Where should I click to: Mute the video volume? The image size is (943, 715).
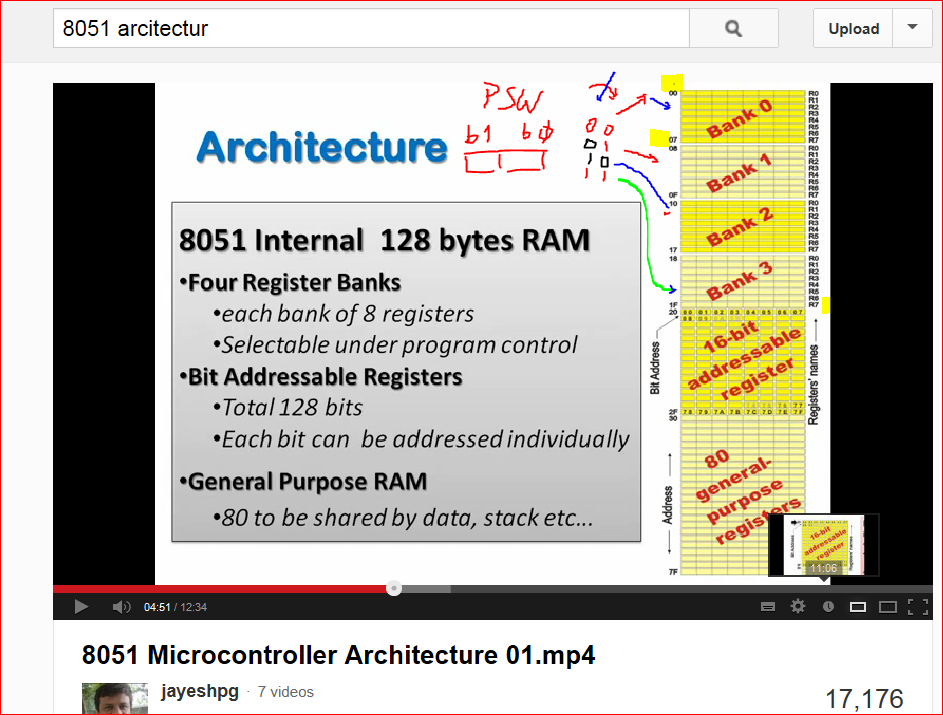[x=121, y=607]
